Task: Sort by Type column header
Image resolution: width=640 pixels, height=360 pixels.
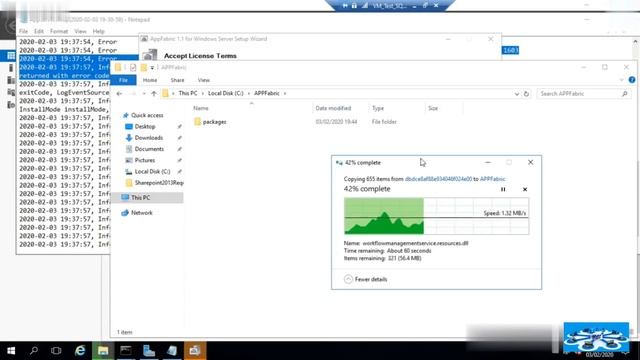Action: (x=378, y=108)
